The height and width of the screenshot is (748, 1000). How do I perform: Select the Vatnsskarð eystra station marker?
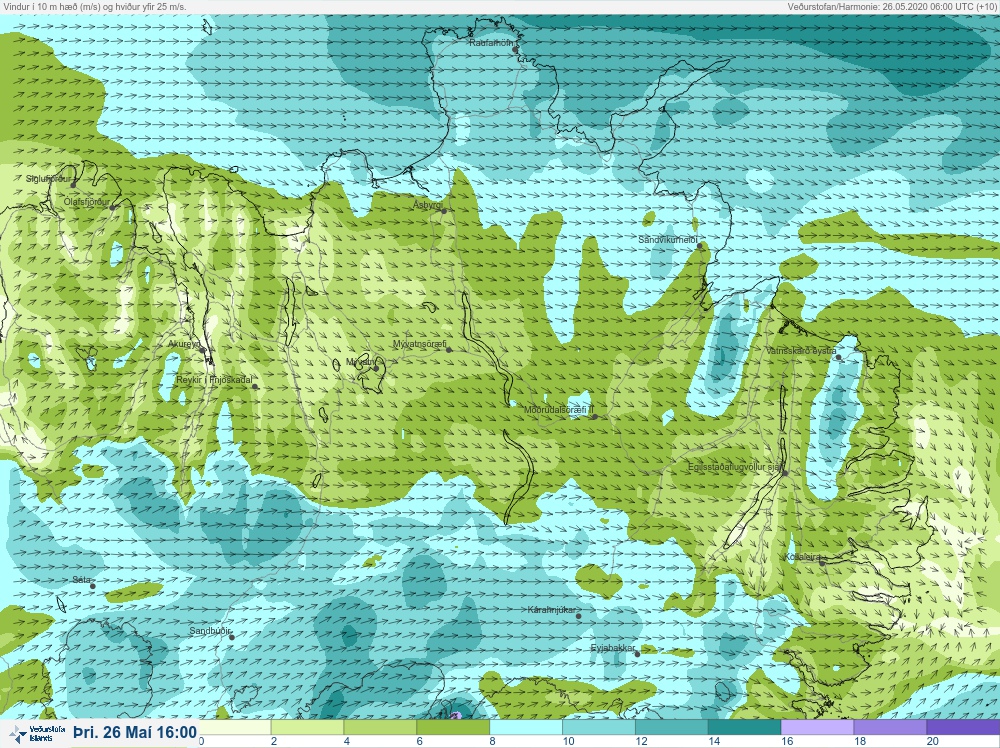coord(839,357)
